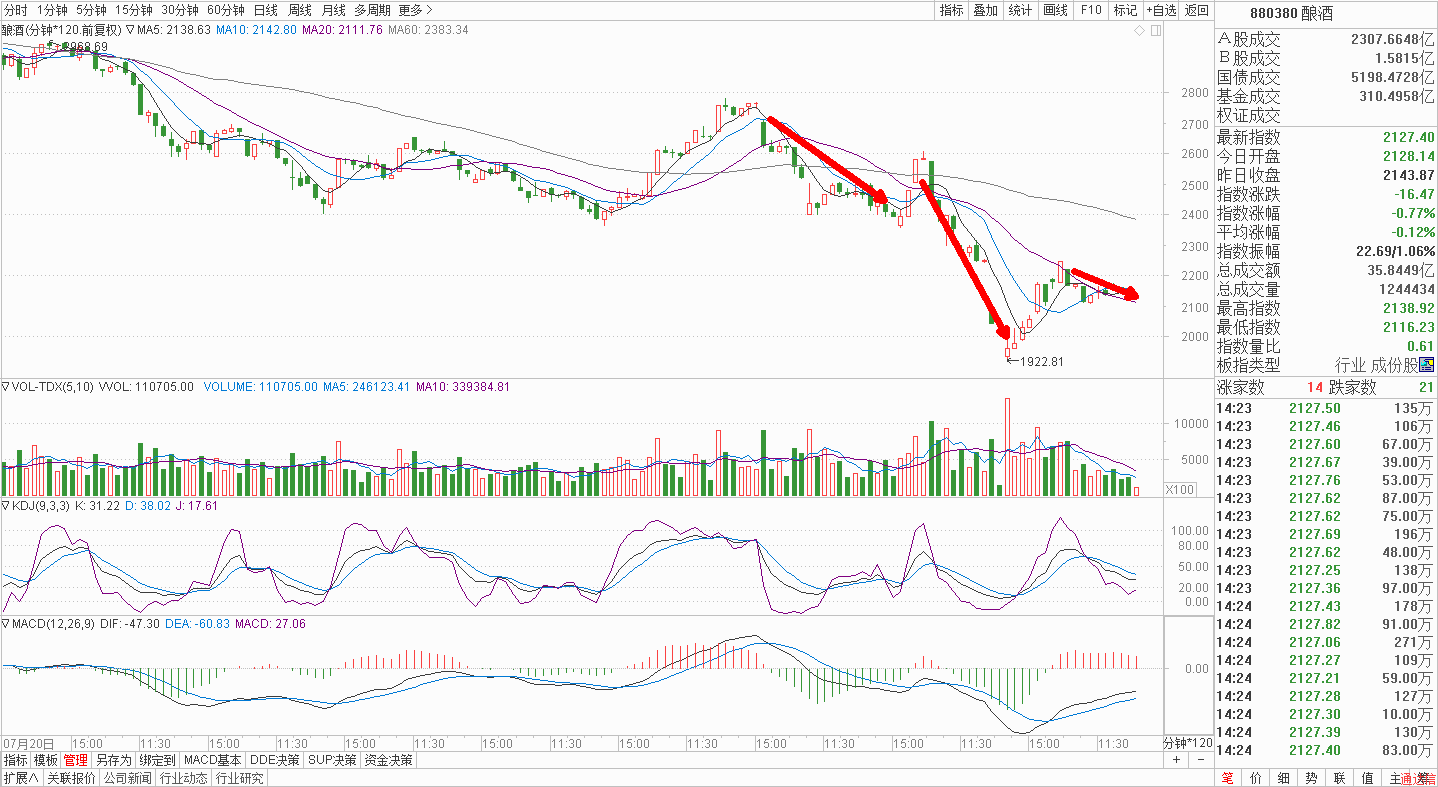Select the 细 detail tab at bottom right
This screenshot has width=1438, height=787.
coord(1283,778)
